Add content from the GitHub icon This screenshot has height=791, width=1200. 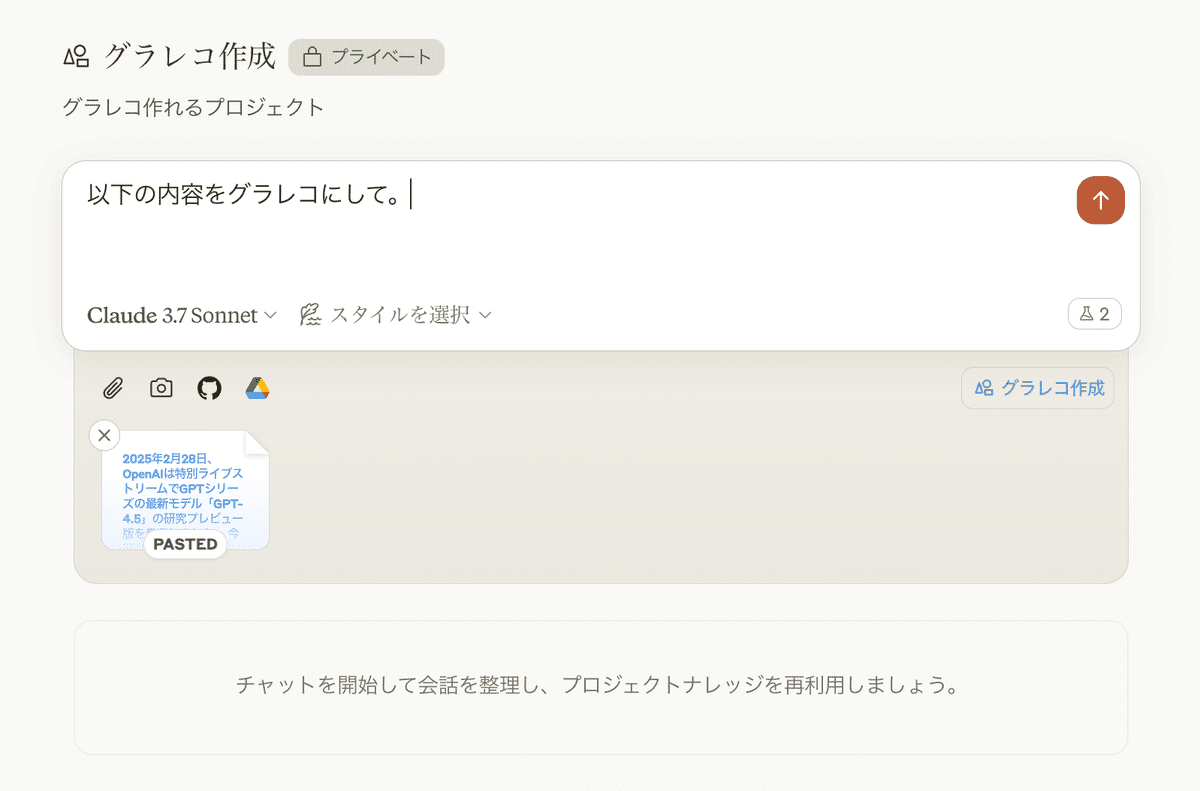209,388
